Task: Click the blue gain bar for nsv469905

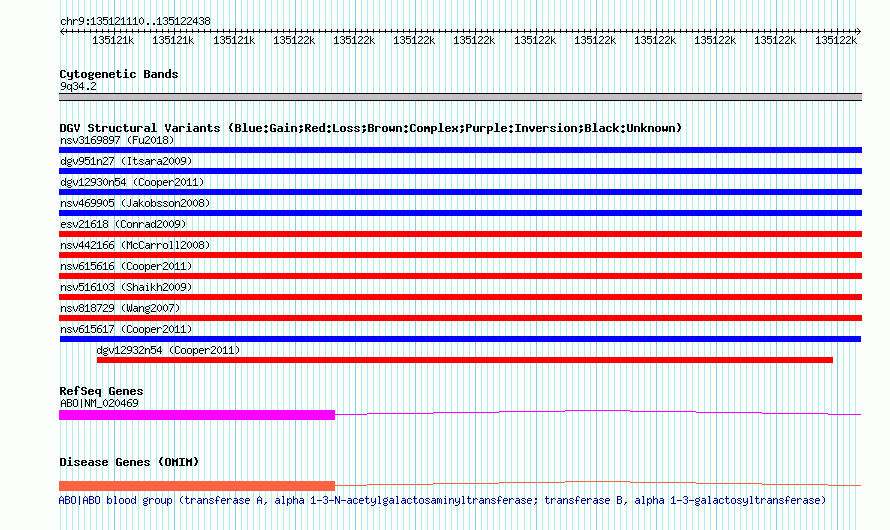Action: 460,213
